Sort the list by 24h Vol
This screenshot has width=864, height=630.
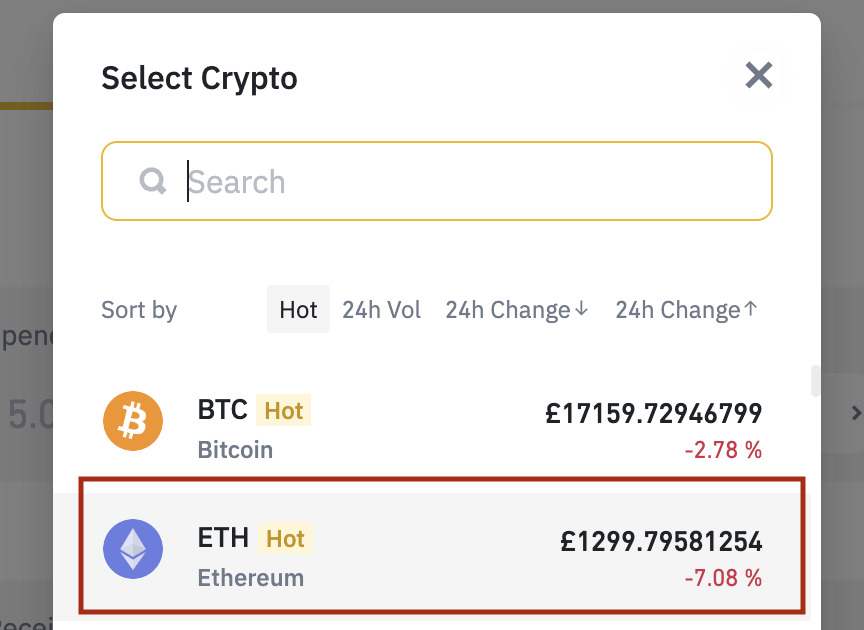(x=381, y=310)
